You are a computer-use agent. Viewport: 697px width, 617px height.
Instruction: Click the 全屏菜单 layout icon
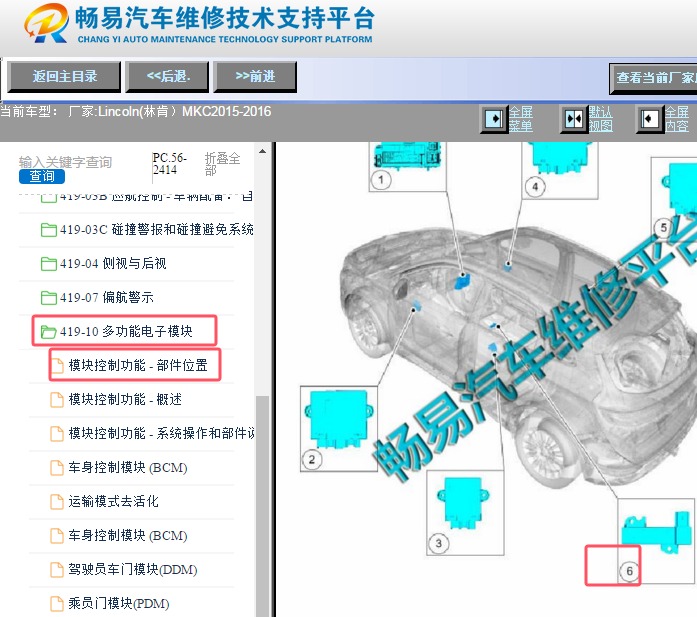click(x=494, y=119)
